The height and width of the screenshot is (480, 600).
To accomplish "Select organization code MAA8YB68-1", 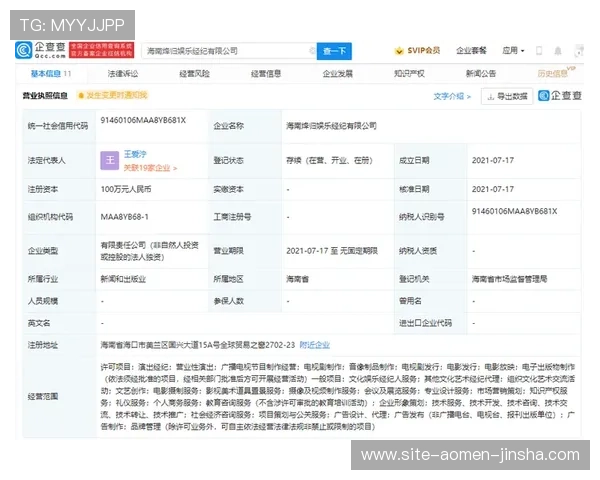I will 124,217.
